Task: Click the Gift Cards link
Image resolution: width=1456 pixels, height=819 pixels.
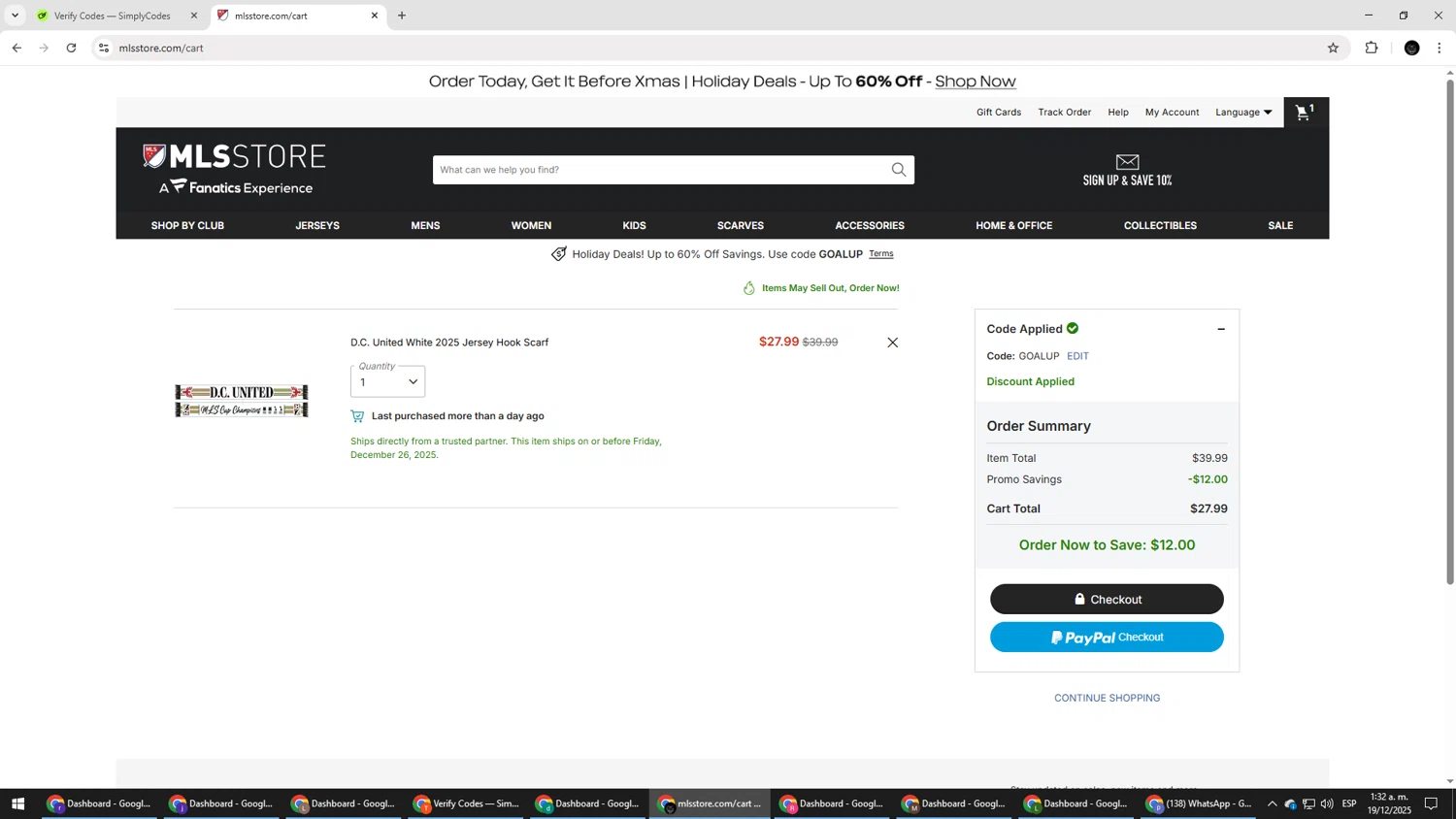Action: [x=998, y=113]
